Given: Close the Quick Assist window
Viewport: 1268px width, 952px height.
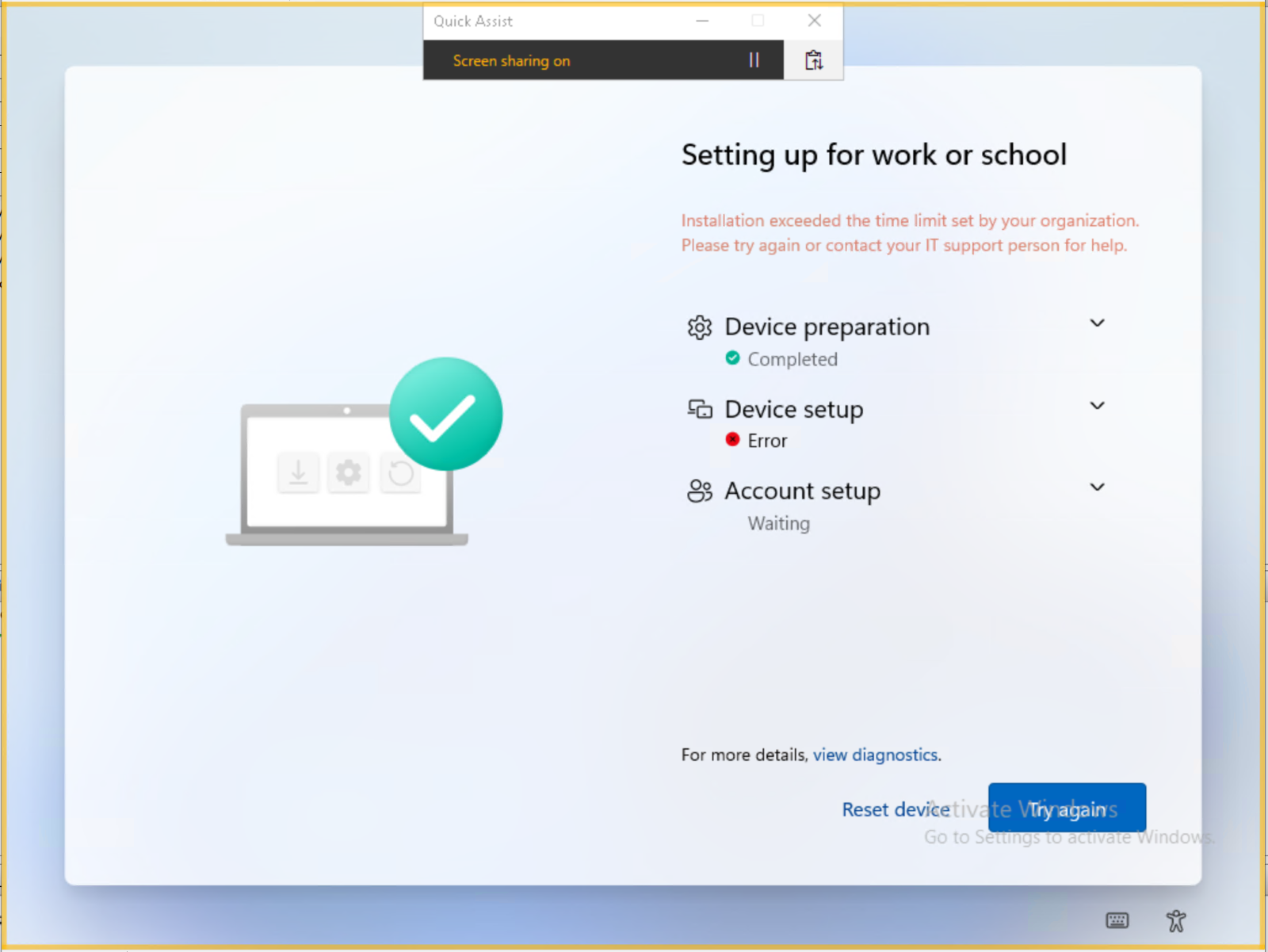Looking at the screenshot, I should (814, 21).
